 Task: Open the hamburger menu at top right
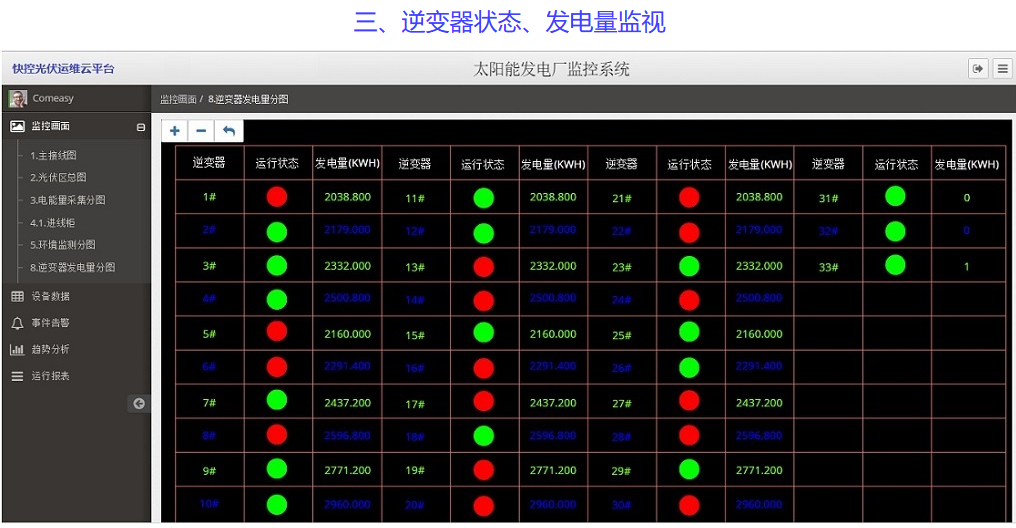pos(1002,68)
